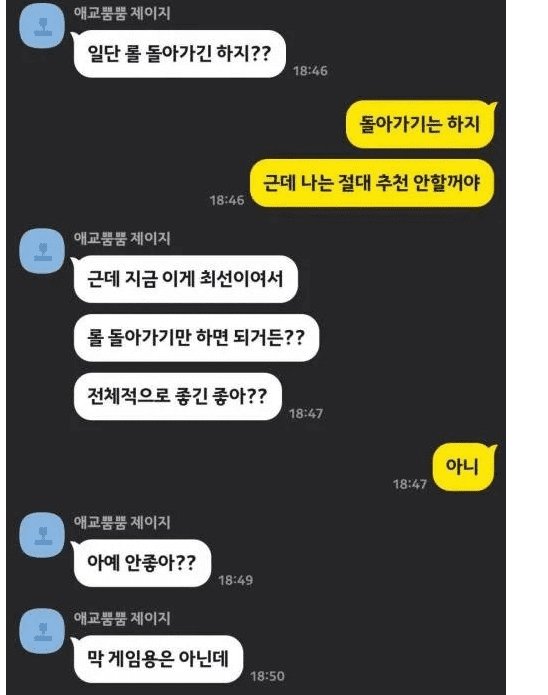Open profile avatar beside '일단 롤 돌아가긴 하지??'
This screenshot has height=695, width=548.
click(43, 27)
